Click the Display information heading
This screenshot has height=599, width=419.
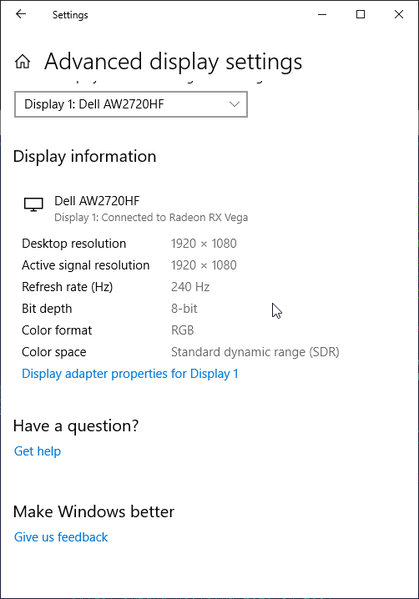(85, 157)
